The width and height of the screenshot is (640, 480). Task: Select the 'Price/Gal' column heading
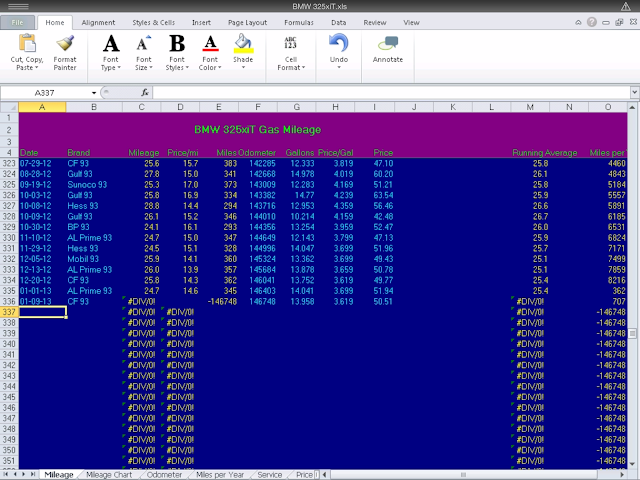(336, 153)
